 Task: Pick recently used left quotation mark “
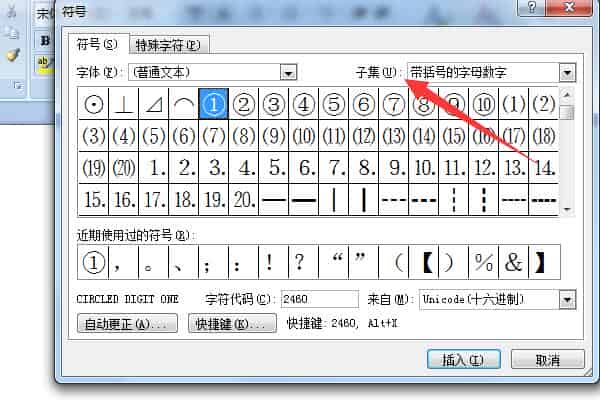[334, 263]
